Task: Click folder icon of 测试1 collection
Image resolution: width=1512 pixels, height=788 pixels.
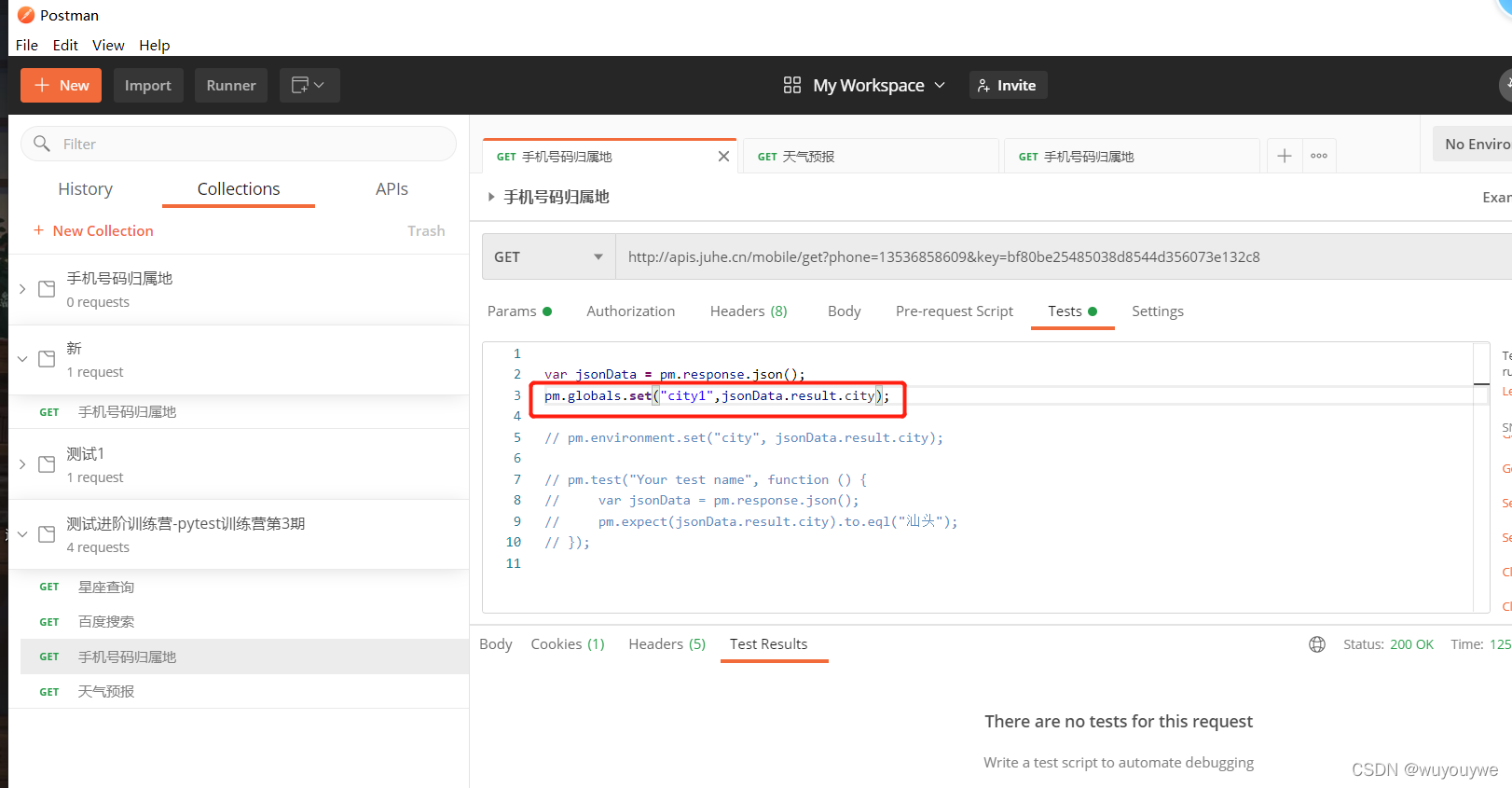Action: 47,464
